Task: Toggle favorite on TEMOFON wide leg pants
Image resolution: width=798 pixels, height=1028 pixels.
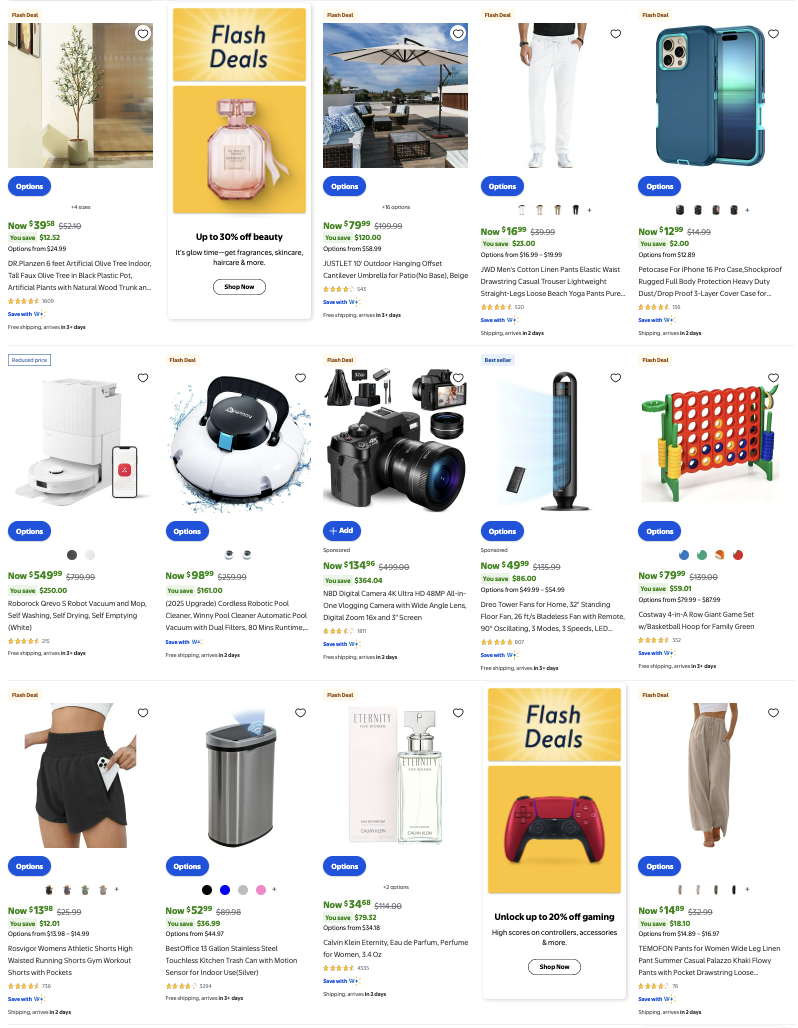Action: [x=774, y=713]
